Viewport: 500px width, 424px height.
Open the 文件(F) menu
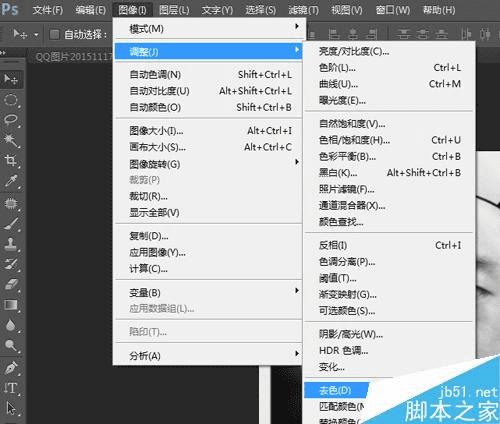point(48,10)
